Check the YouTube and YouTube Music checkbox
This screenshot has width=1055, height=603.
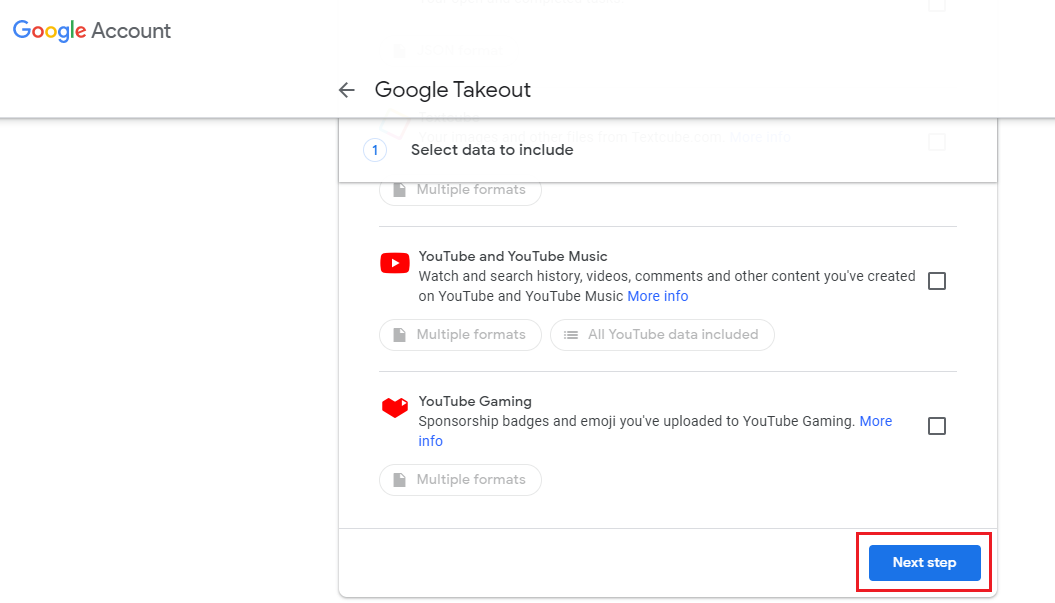pos(937,281)
